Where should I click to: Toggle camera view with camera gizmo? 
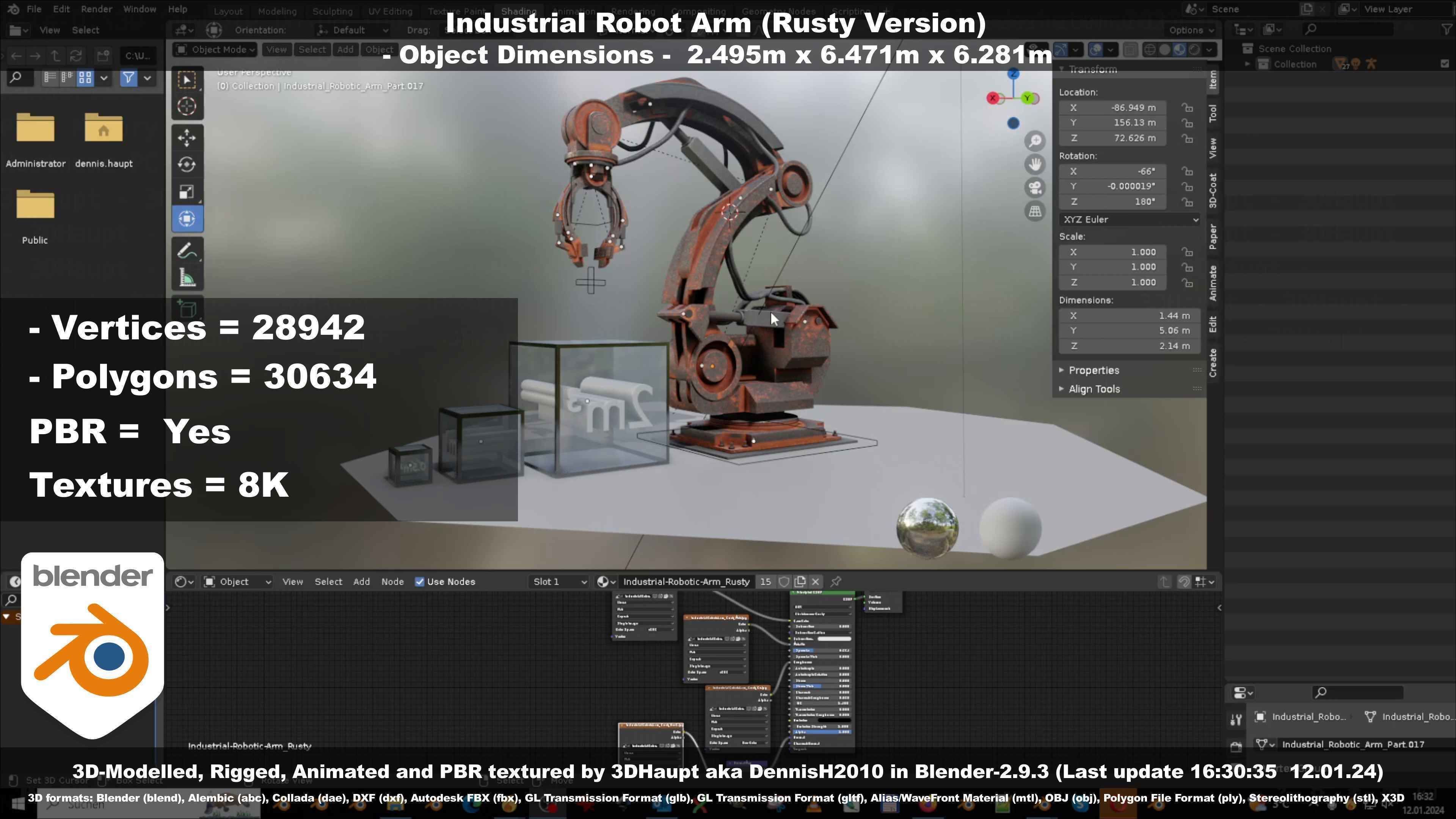pyautogui.click(x=1035, y=188)
